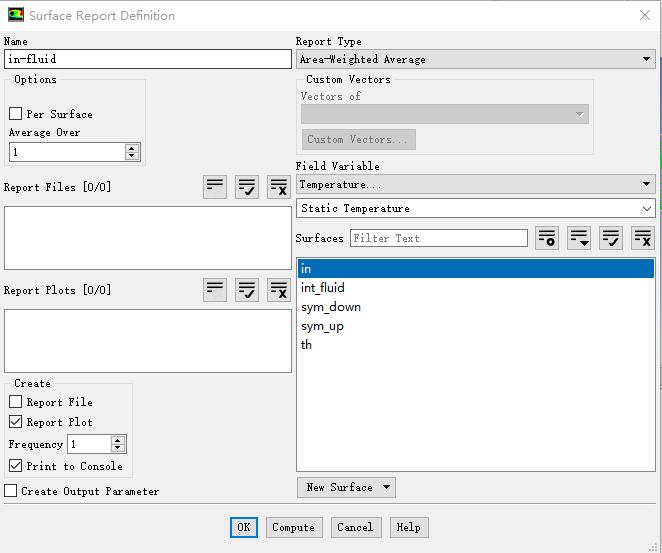662x553 pixels.
Task: Toggle tree view for Report Files list
Action: [215, 187]
